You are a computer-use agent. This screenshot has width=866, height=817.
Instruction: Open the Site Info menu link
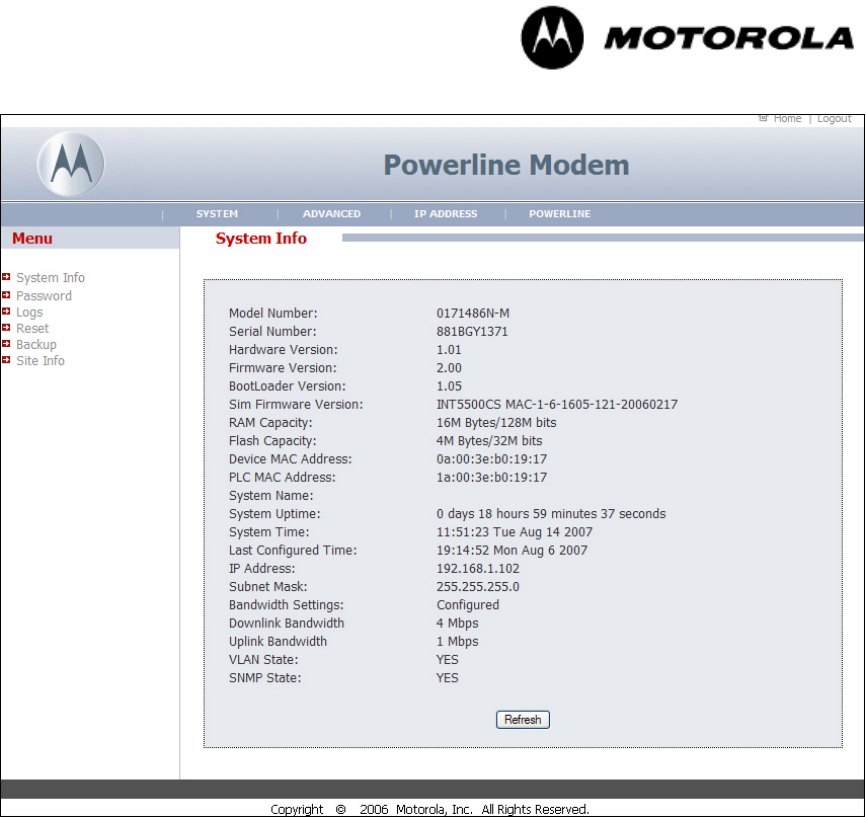[x=40, y=361]
